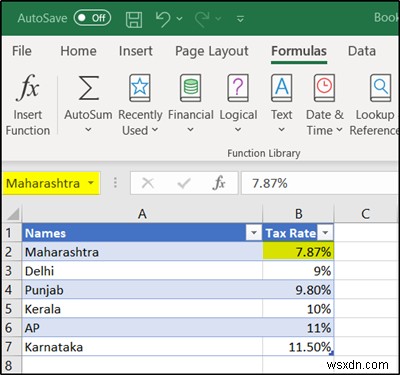Switch to the Data tab
The image size is (400, 375).
pos(362,51)
